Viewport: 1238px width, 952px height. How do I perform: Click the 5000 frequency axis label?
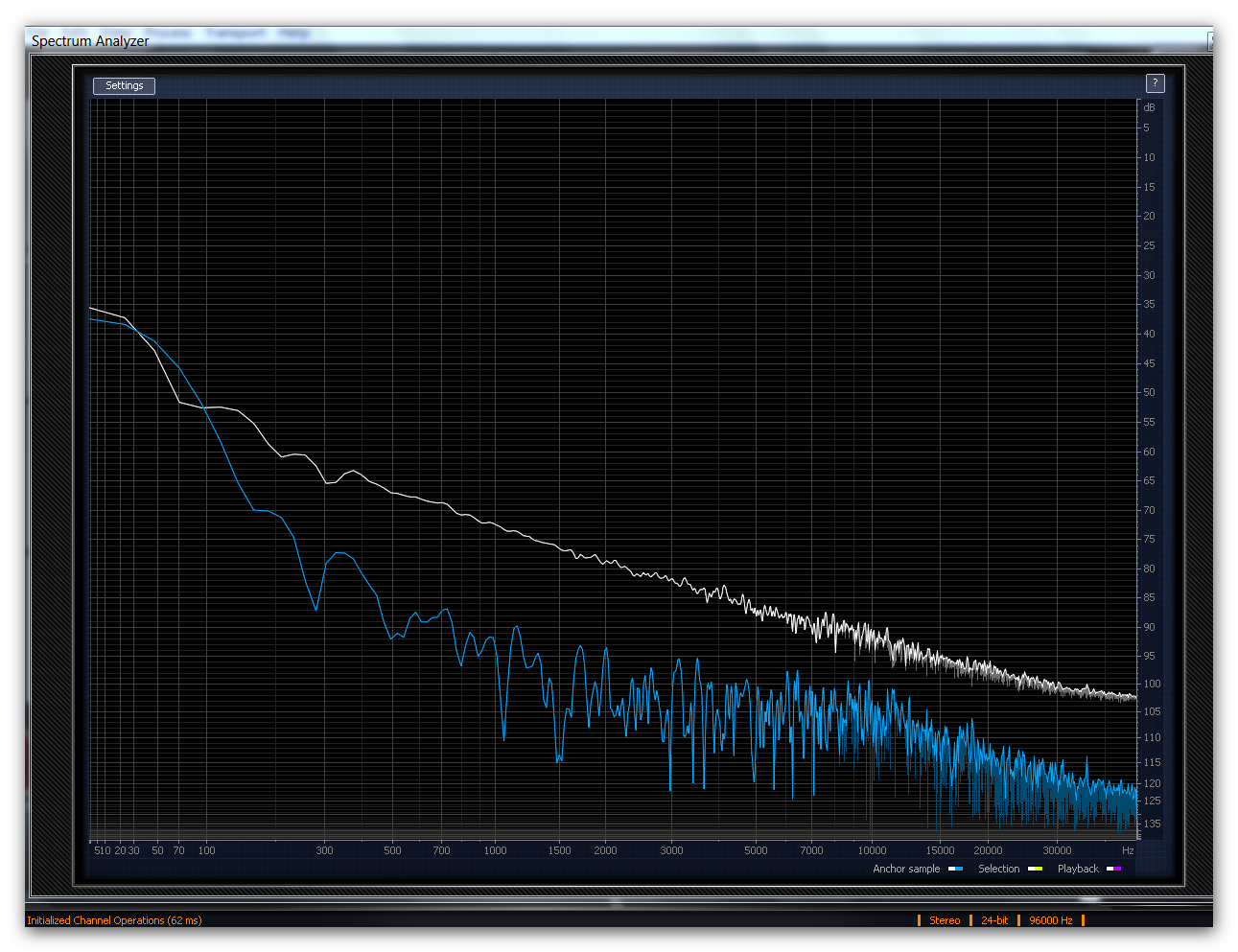pyautogui.click(x=756, y=850)
